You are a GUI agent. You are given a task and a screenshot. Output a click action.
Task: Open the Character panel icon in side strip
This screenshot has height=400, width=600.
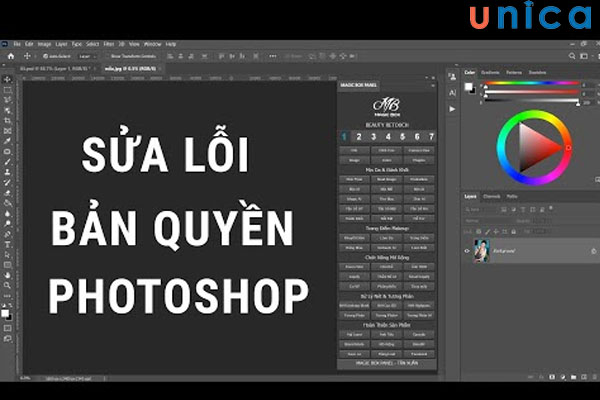452,93
